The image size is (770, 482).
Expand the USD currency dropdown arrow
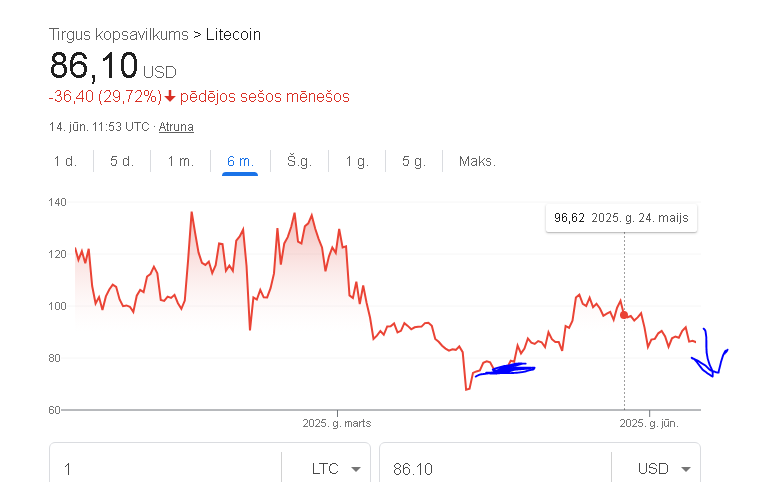(686, 469)
